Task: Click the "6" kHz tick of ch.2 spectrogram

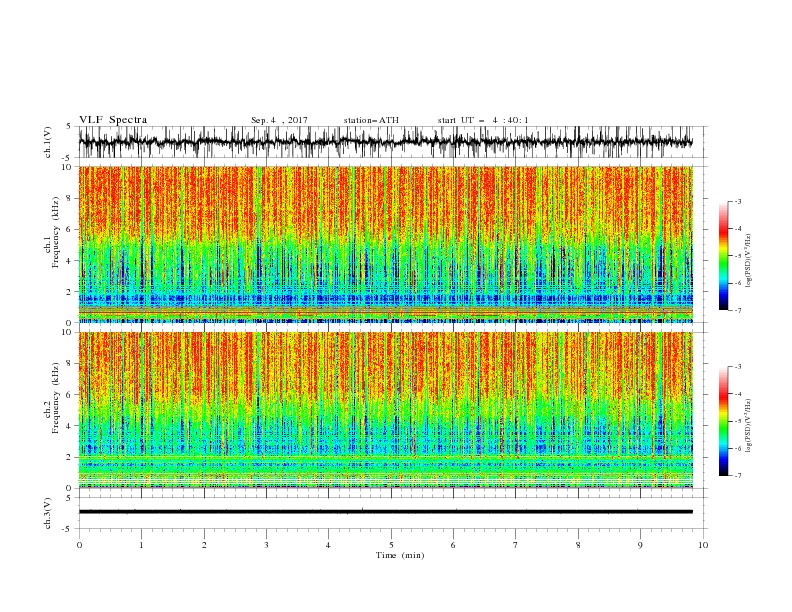Action: pos(70,394)
